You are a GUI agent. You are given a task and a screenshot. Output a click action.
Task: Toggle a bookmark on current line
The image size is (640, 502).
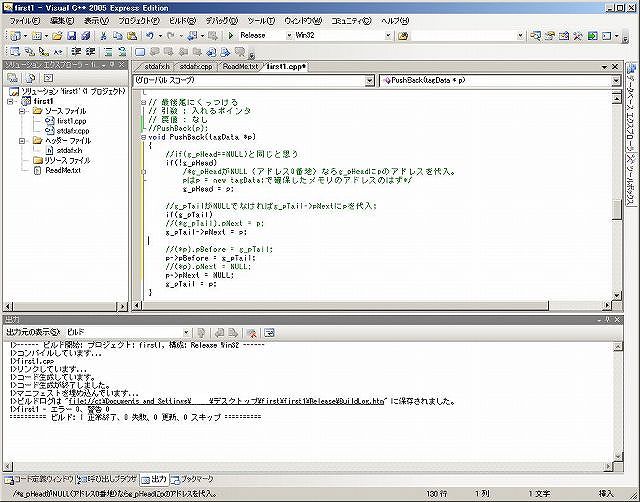click(x=140, y=52)
